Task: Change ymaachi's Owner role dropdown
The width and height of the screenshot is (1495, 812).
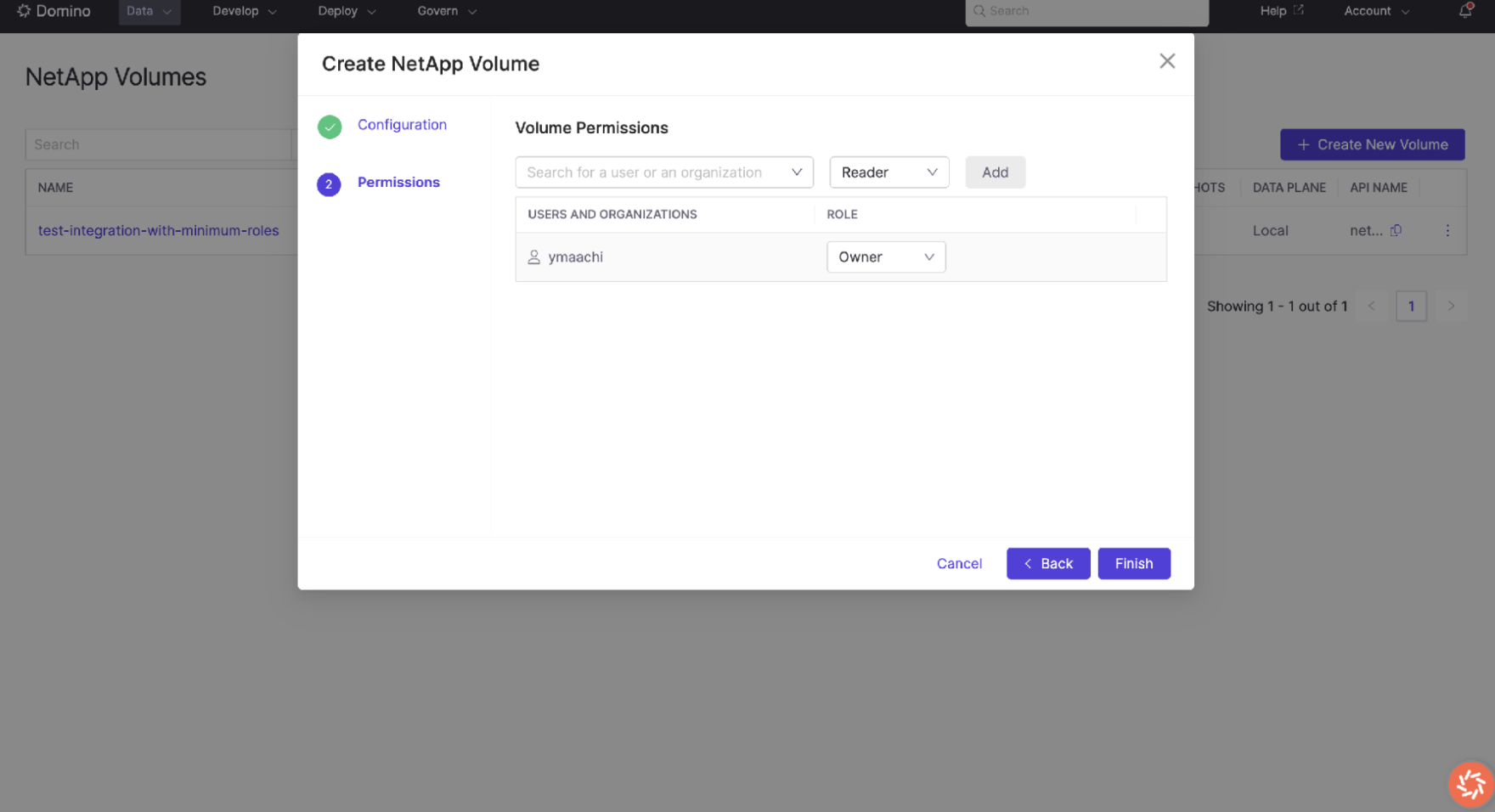Action: click(886, 257)
